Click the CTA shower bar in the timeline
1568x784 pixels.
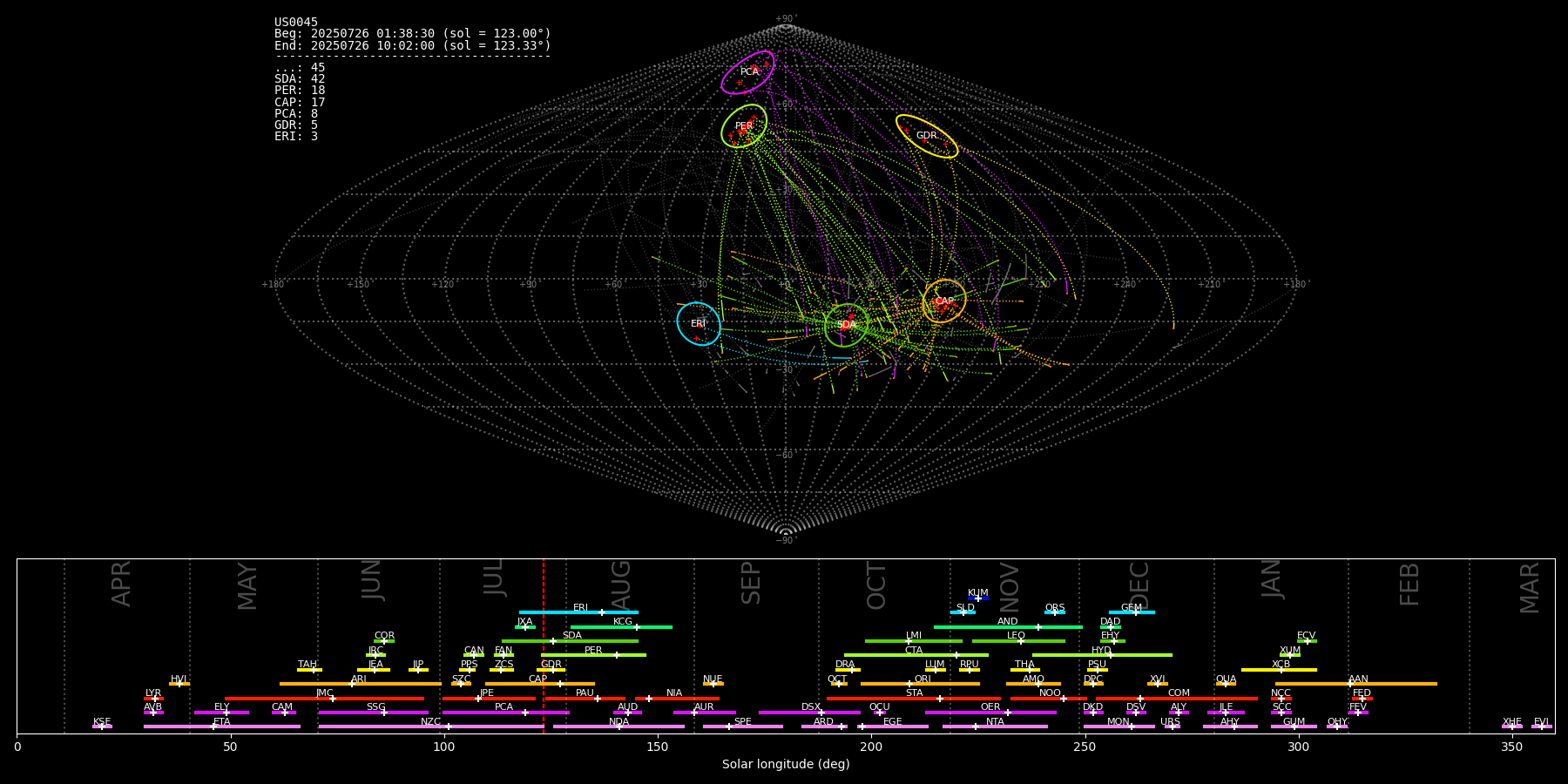(916, 655)
